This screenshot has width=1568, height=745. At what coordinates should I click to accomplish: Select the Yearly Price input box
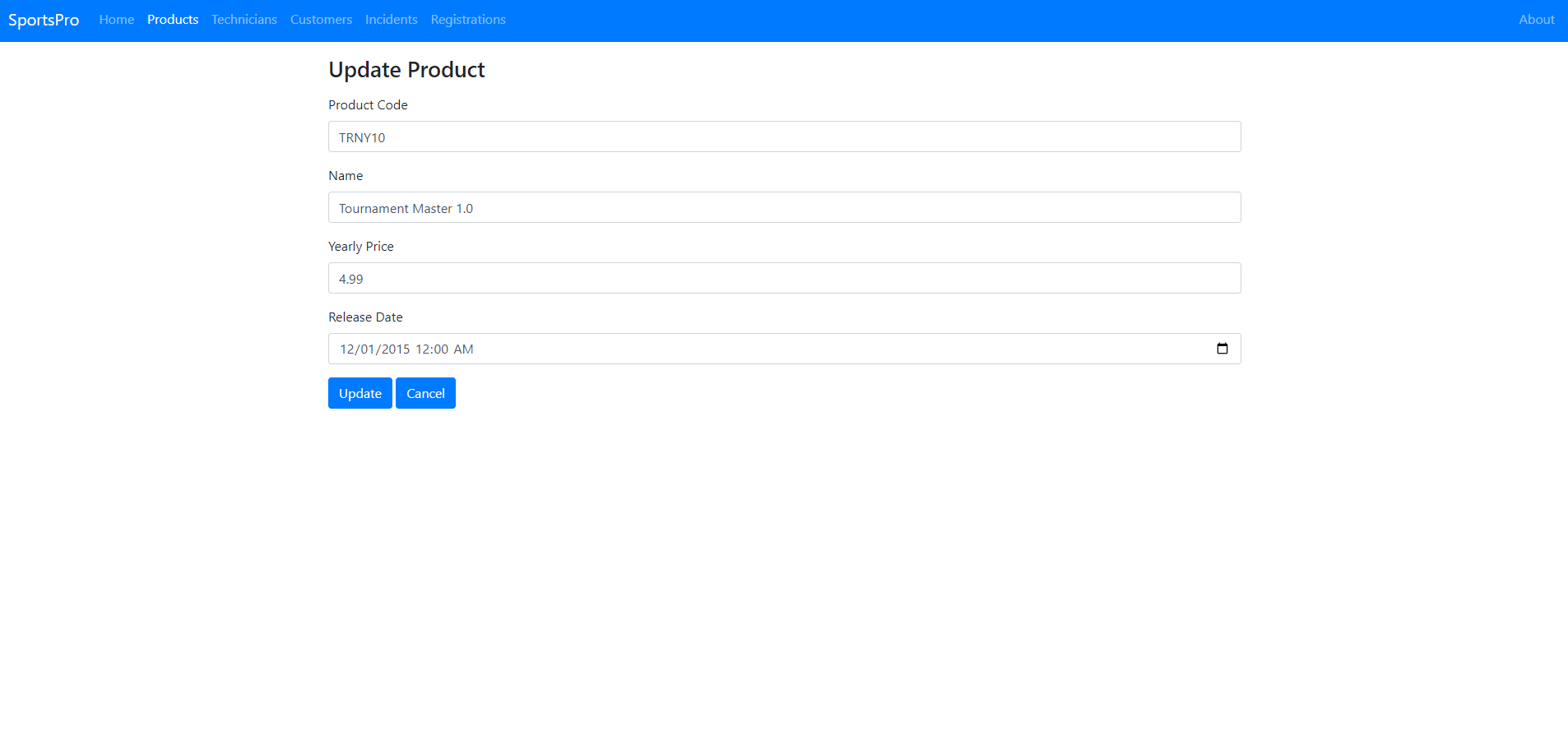tap(784, 278)
